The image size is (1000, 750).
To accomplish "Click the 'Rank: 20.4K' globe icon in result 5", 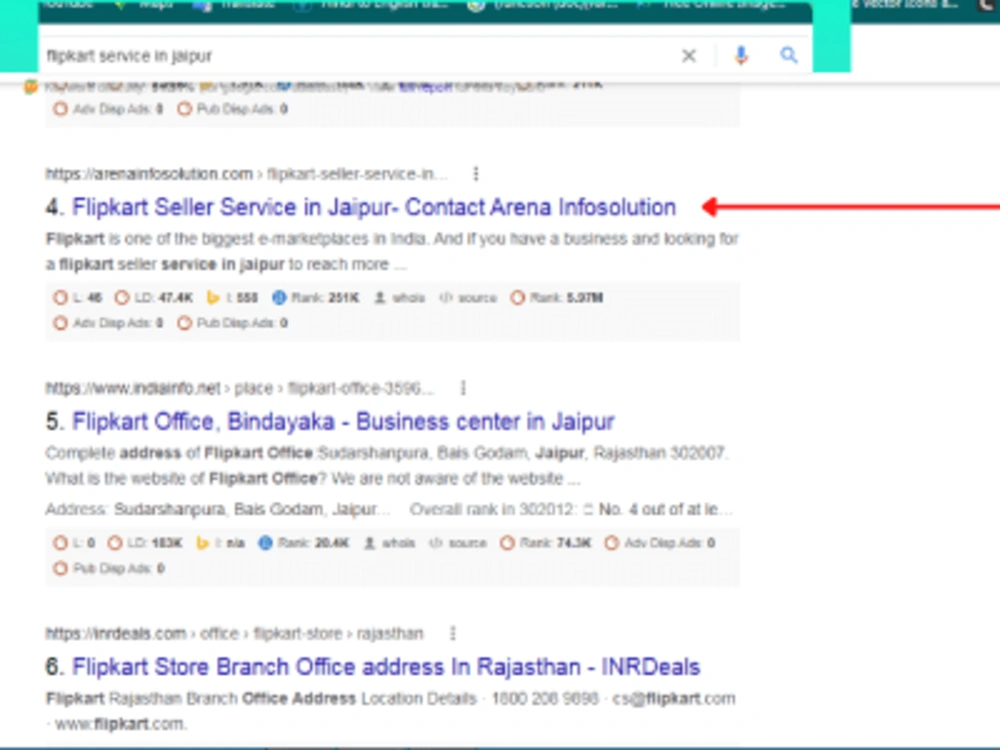I will (265, 543).
